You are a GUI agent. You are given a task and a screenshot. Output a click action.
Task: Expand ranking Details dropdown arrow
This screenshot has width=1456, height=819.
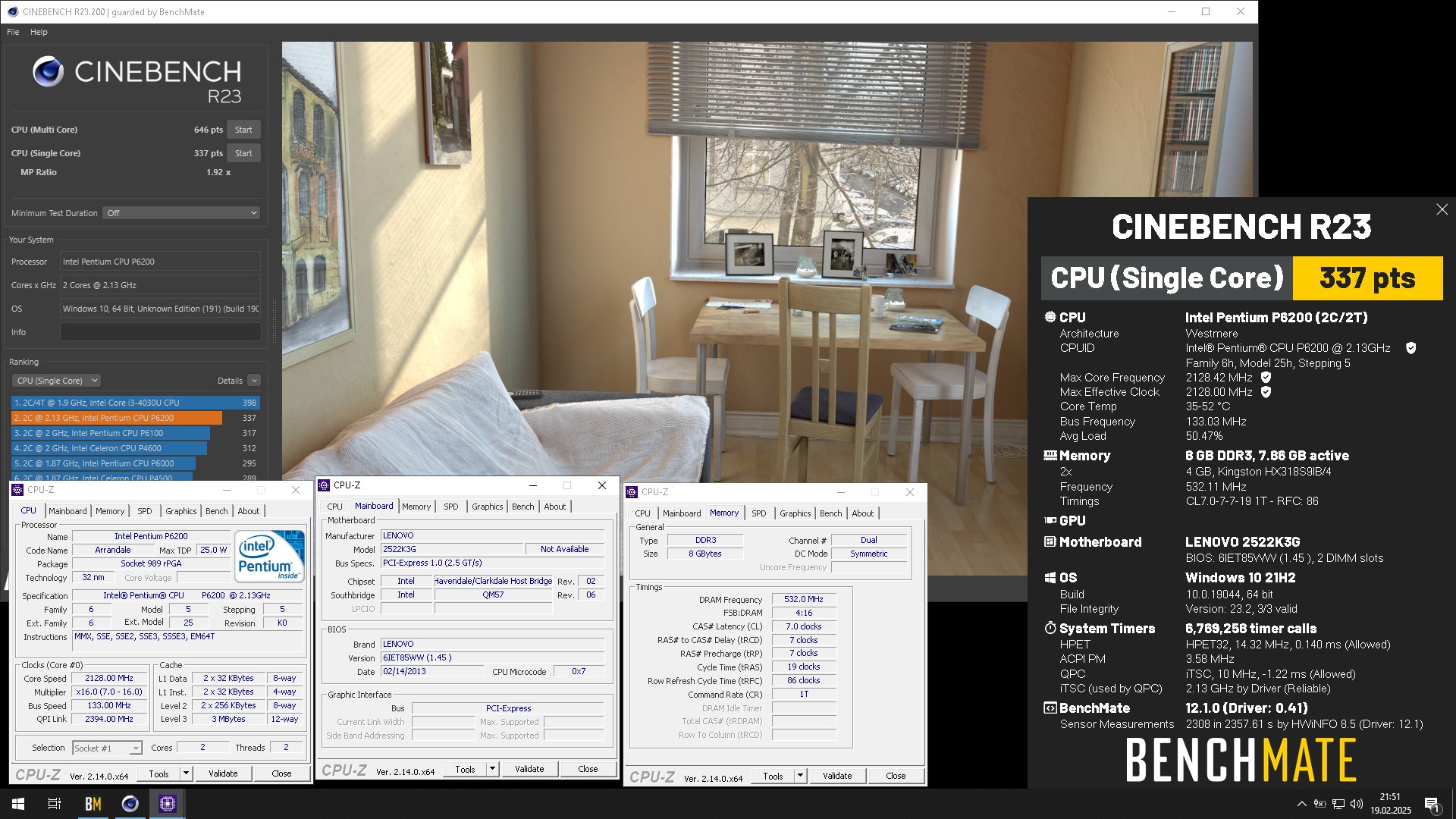tap(254, 381)
